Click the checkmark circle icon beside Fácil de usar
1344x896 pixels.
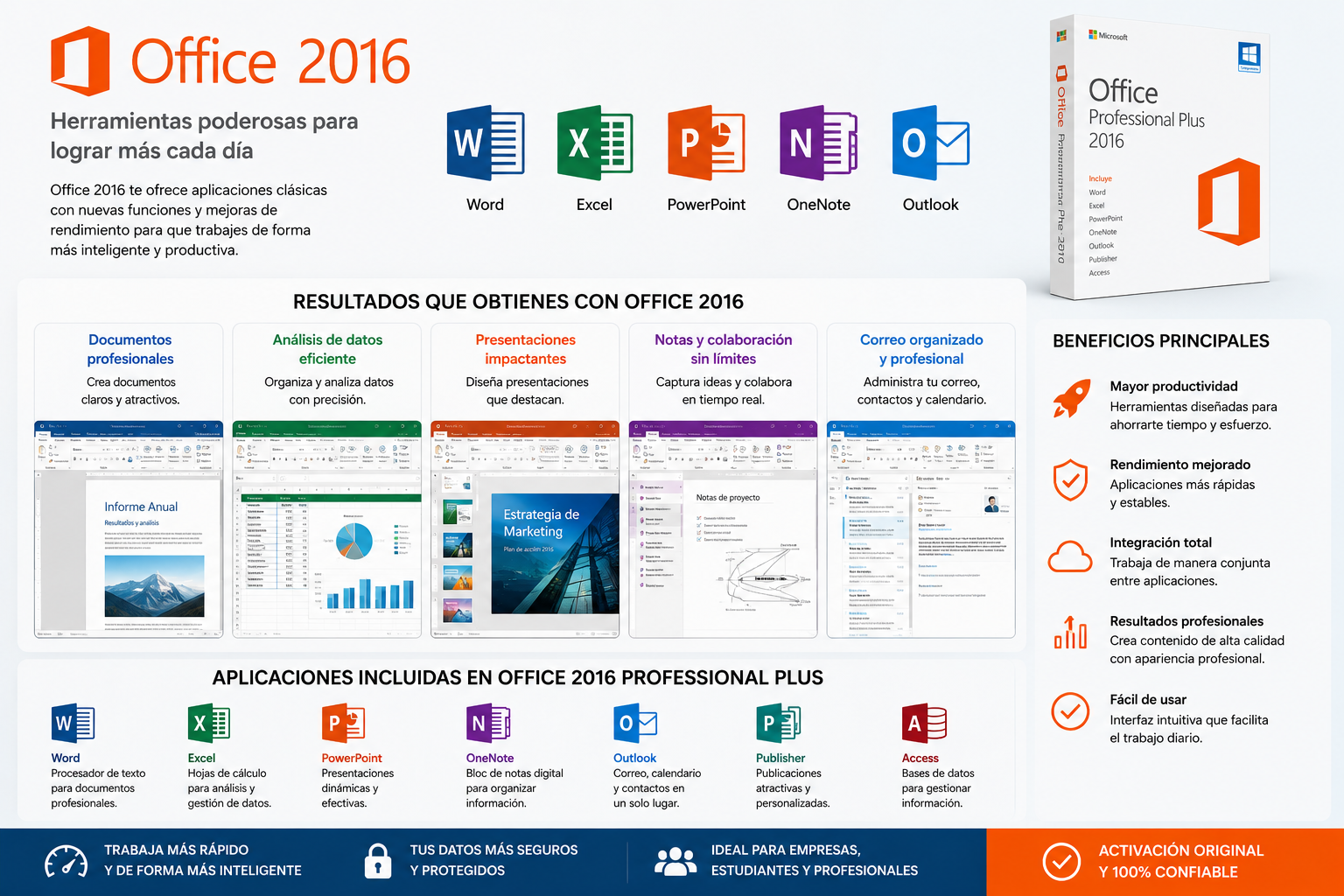(x=1070, y=711)
